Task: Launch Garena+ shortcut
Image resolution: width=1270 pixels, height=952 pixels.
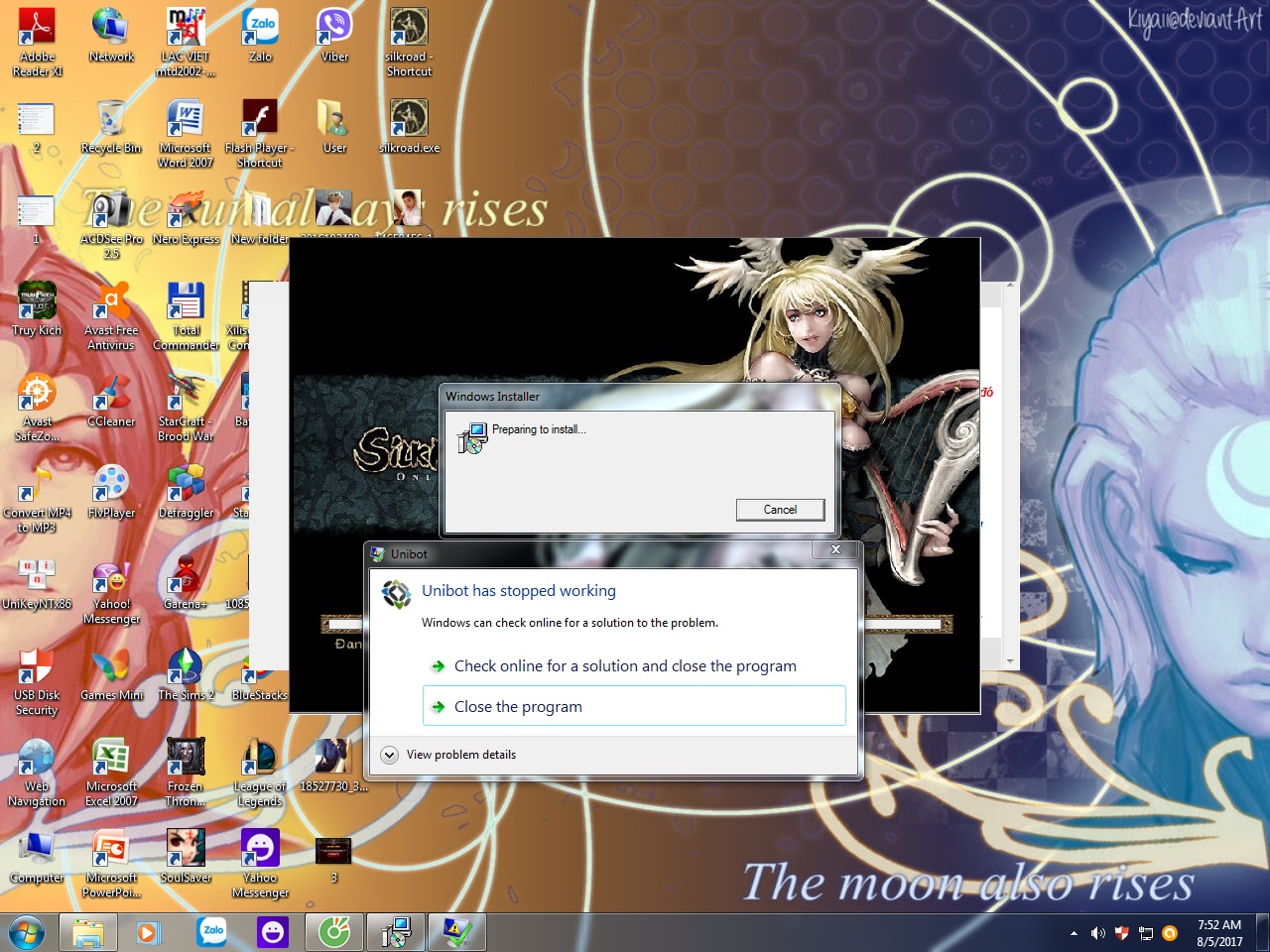Action: (x=186, y=582)
